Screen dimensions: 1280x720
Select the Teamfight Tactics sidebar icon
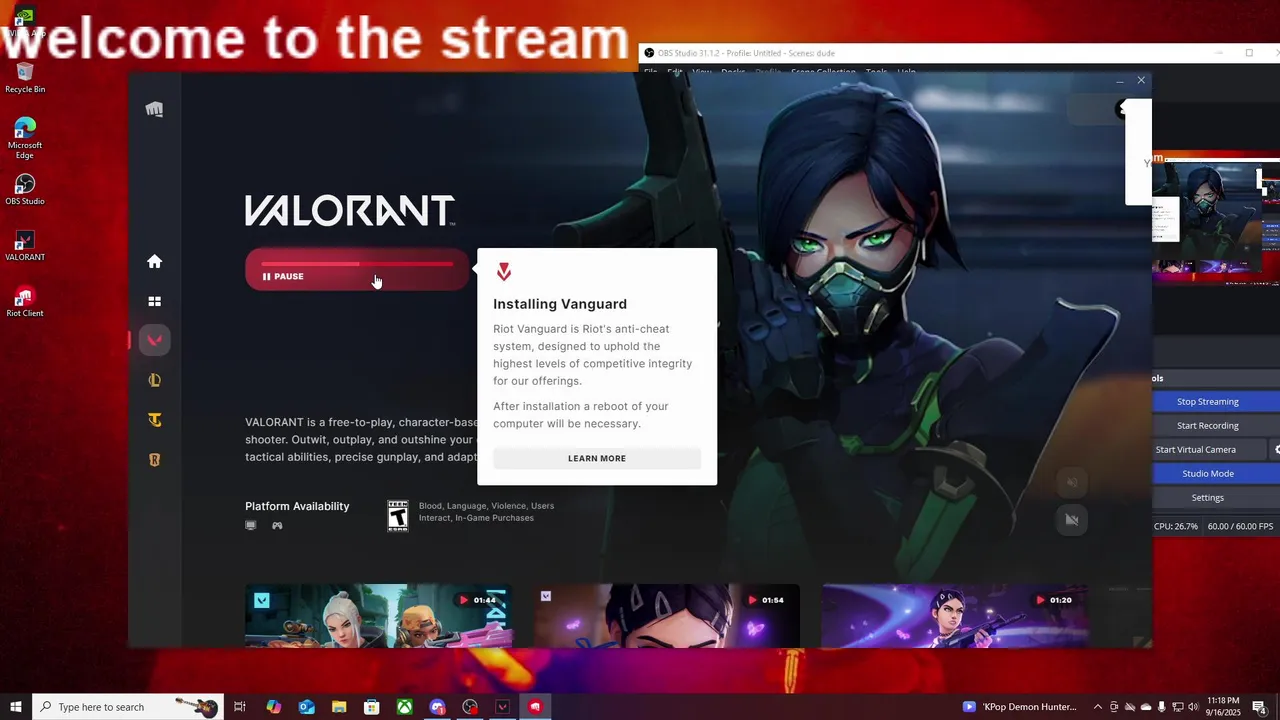click(154, 420)
